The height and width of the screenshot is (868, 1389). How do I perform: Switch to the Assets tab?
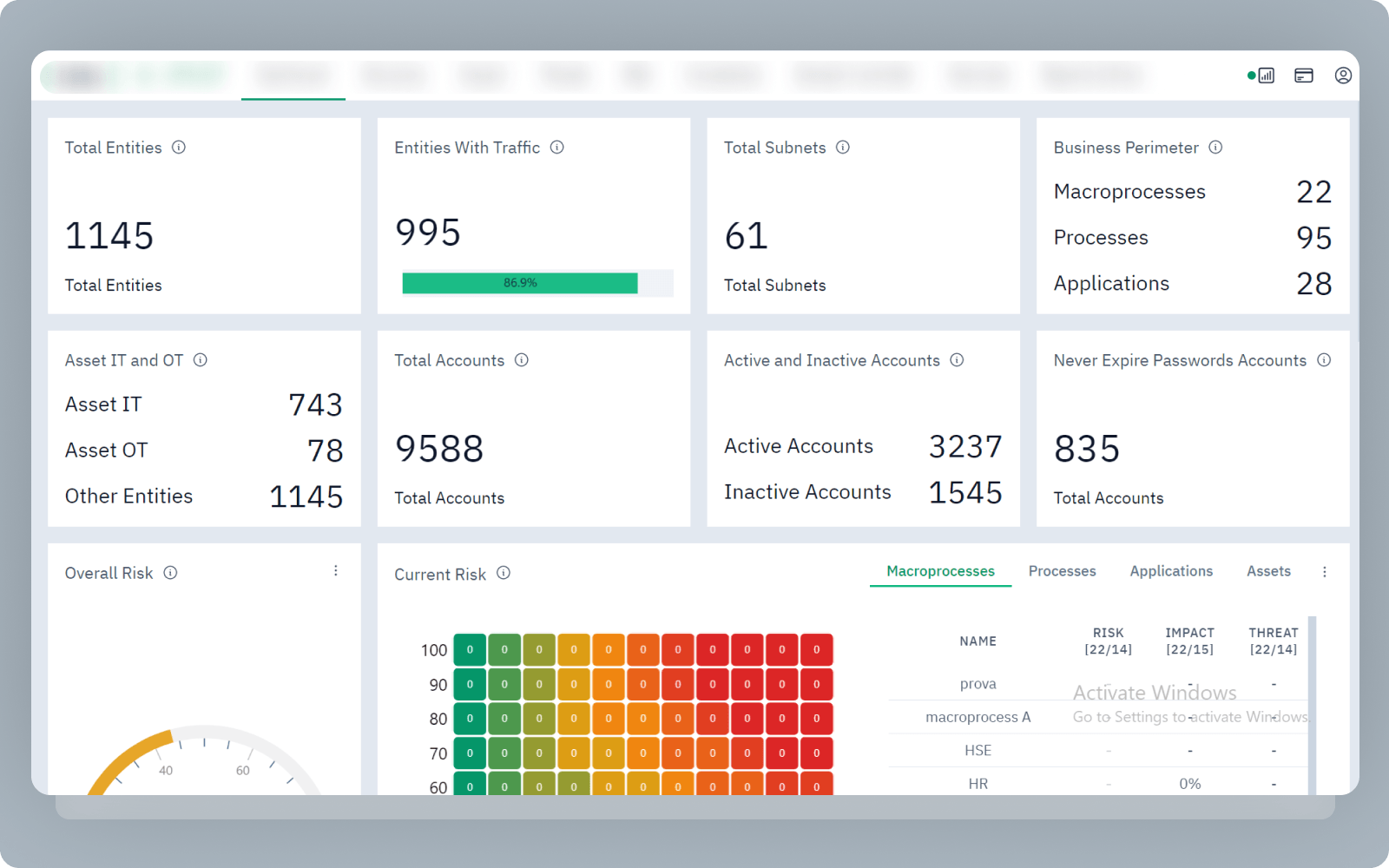1268,571
